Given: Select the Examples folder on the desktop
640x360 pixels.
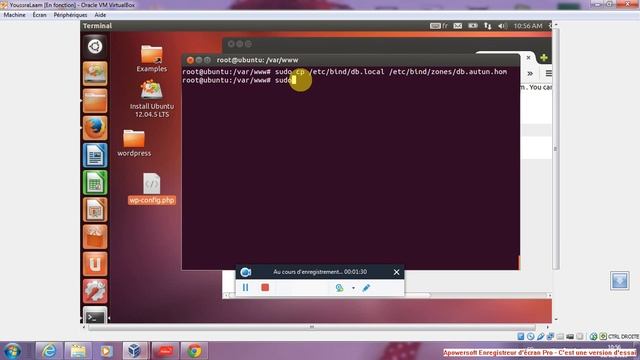Looking at the screenshot, I should (151, 58).
